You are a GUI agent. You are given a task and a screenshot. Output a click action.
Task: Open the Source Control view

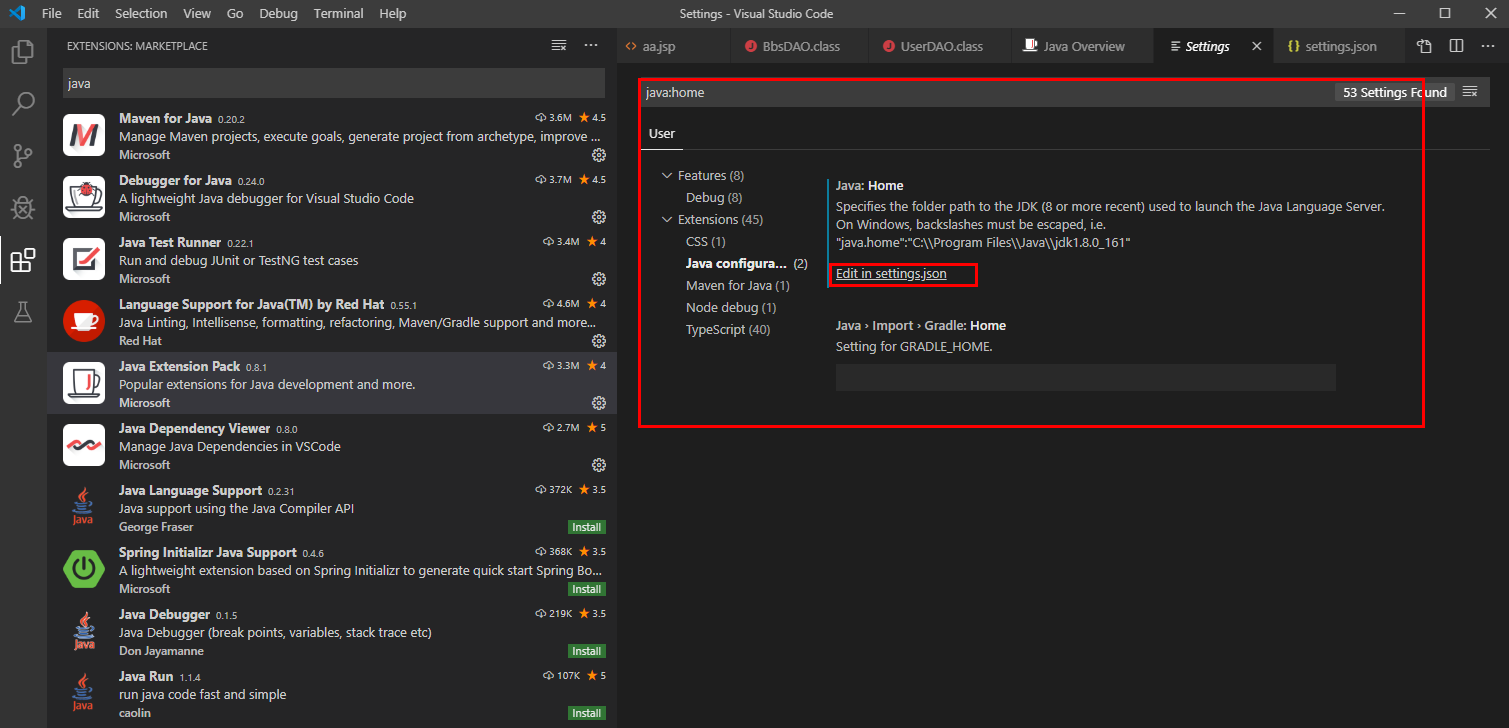click(22, 156)
